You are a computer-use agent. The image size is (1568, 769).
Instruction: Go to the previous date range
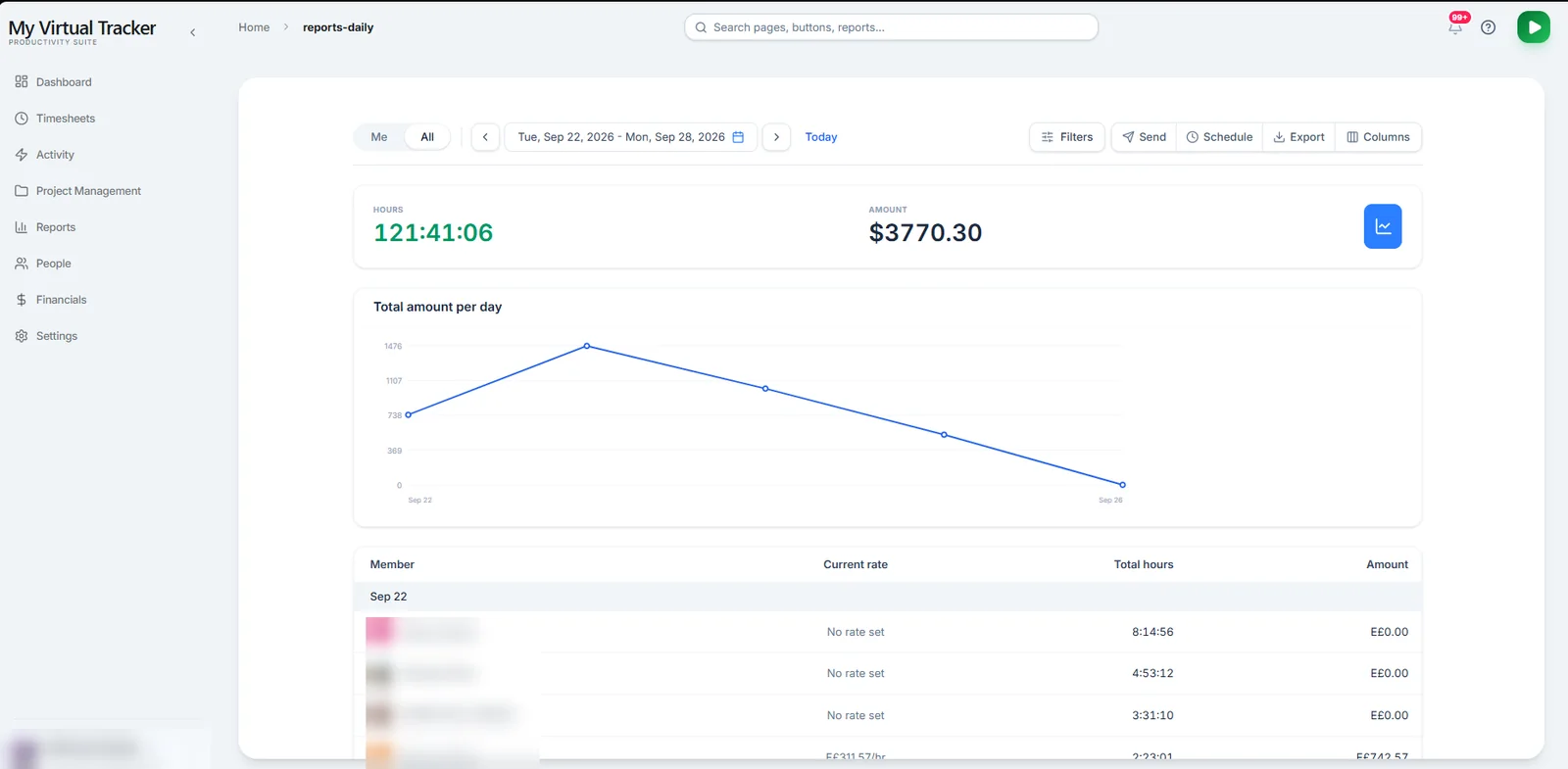[x=485, y=137]
